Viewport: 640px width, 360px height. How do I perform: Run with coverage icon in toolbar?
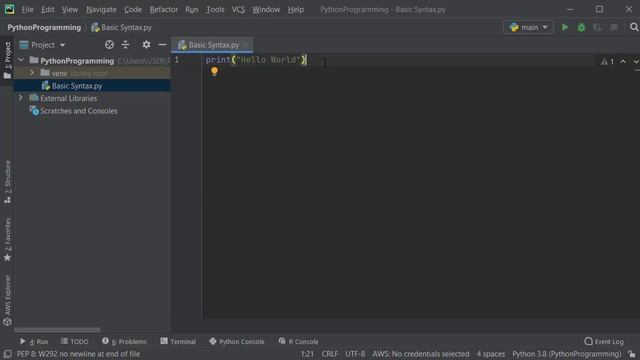598,27
